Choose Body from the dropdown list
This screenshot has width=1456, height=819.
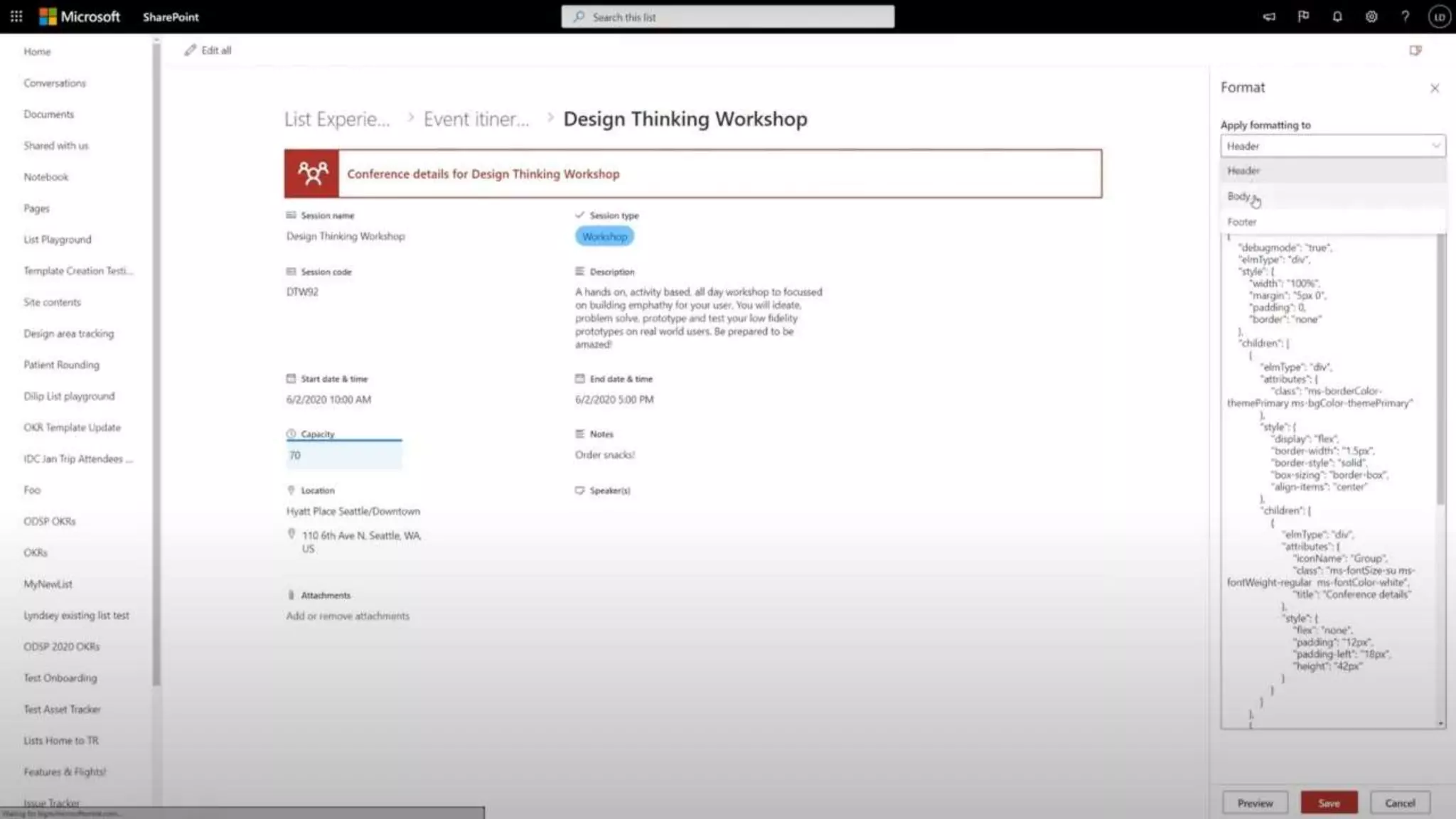tap(1238, 196)
